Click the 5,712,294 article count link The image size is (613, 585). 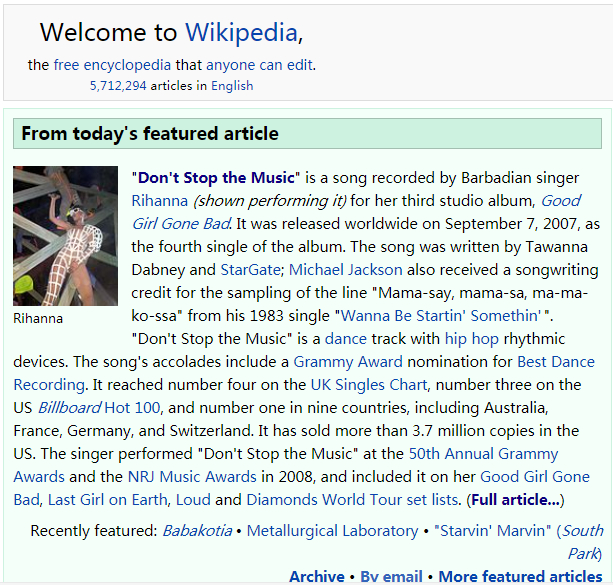pos(118,86)
